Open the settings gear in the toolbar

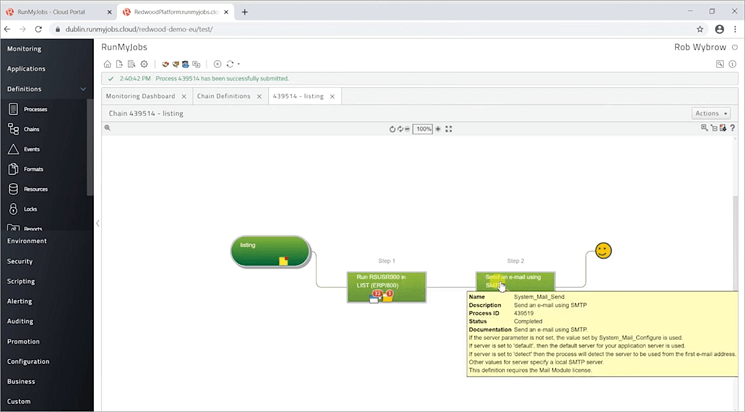click(143, 64)
